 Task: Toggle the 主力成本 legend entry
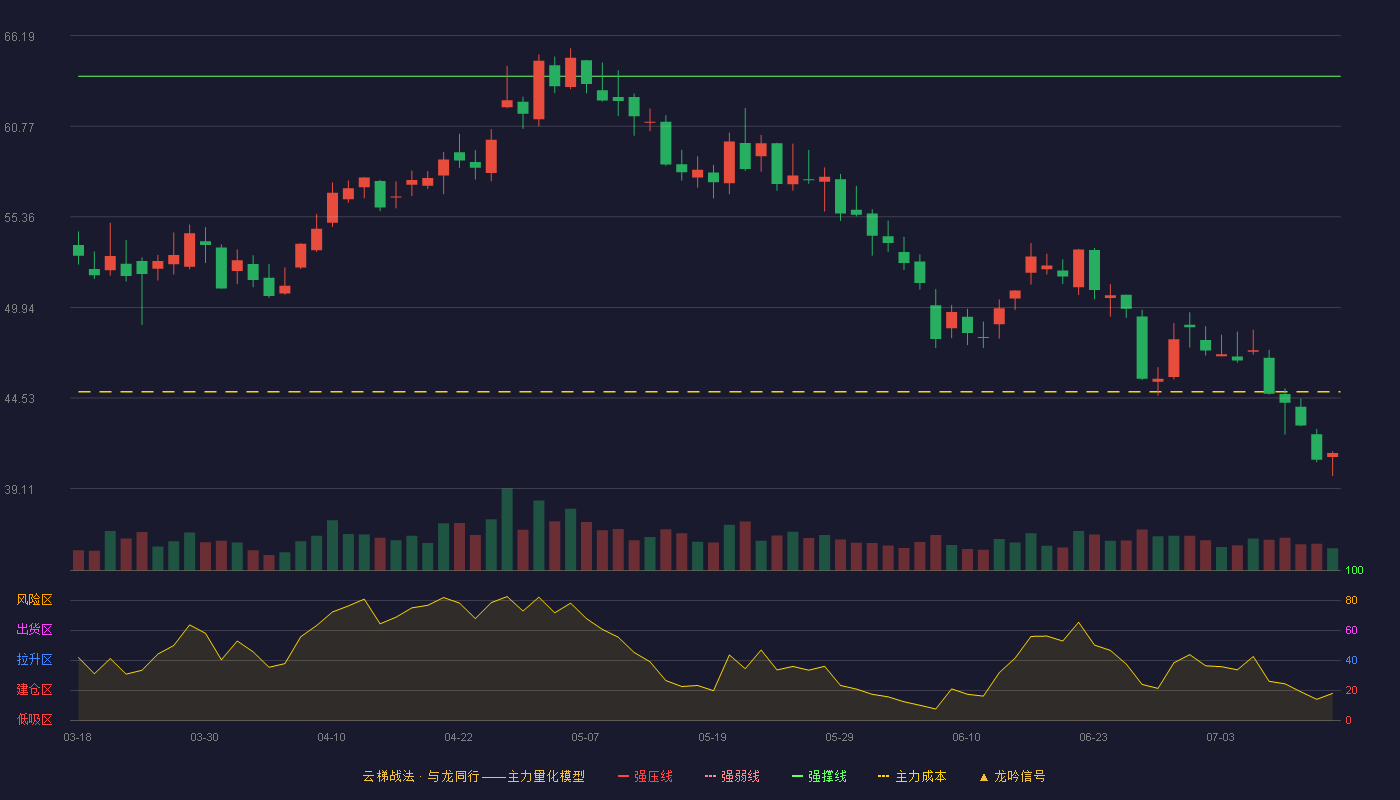[x=912, y=776]
